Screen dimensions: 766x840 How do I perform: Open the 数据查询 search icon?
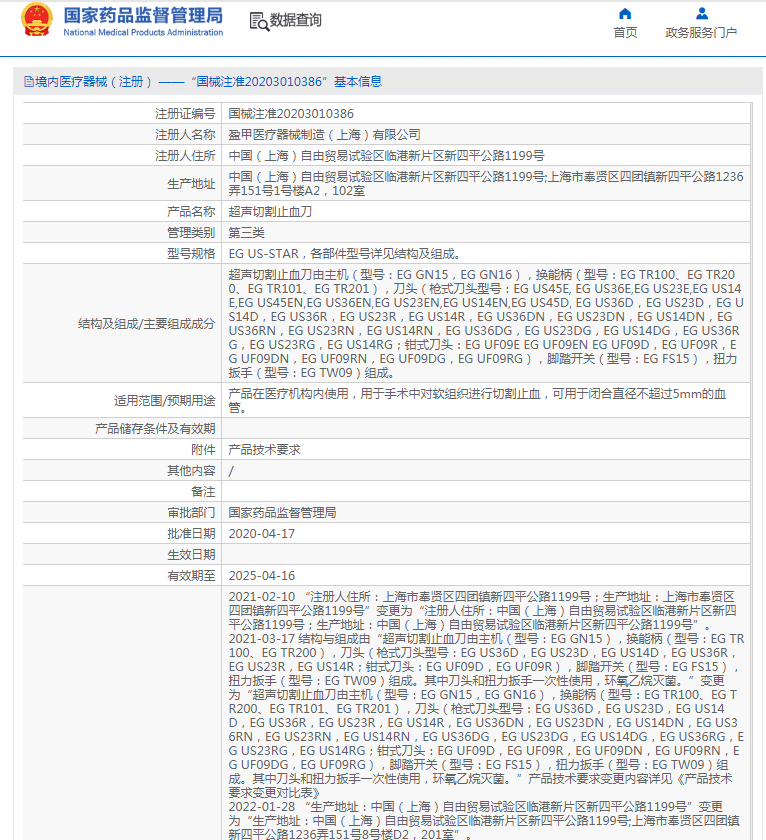(259, 21)
